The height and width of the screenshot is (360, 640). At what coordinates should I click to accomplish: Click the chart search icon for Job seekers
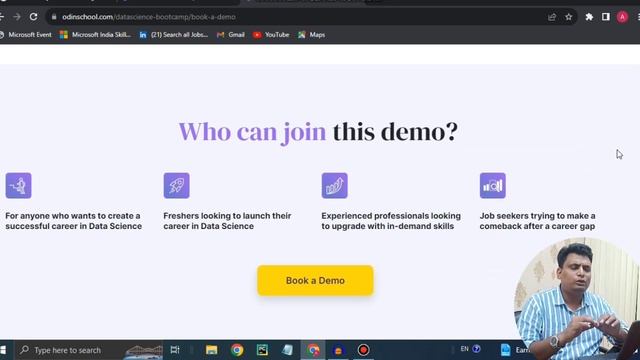493,186
